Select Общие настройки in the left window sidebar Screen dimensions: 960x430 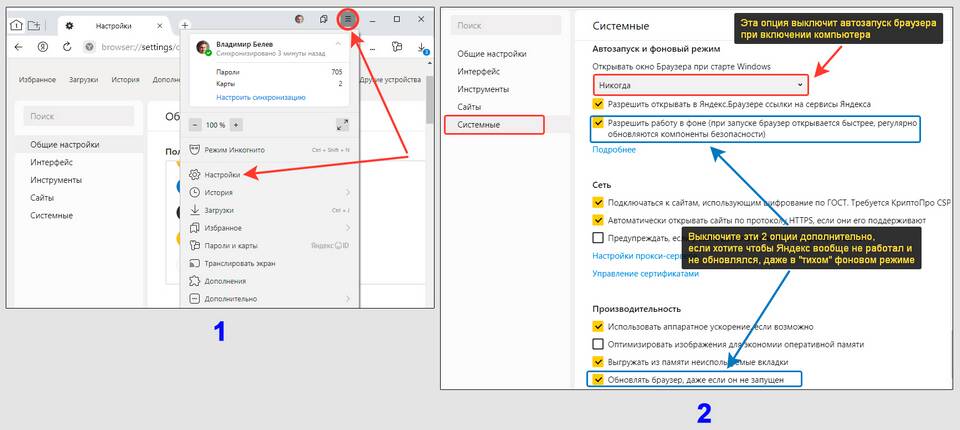pyautogui.click(x=64, y=145)
